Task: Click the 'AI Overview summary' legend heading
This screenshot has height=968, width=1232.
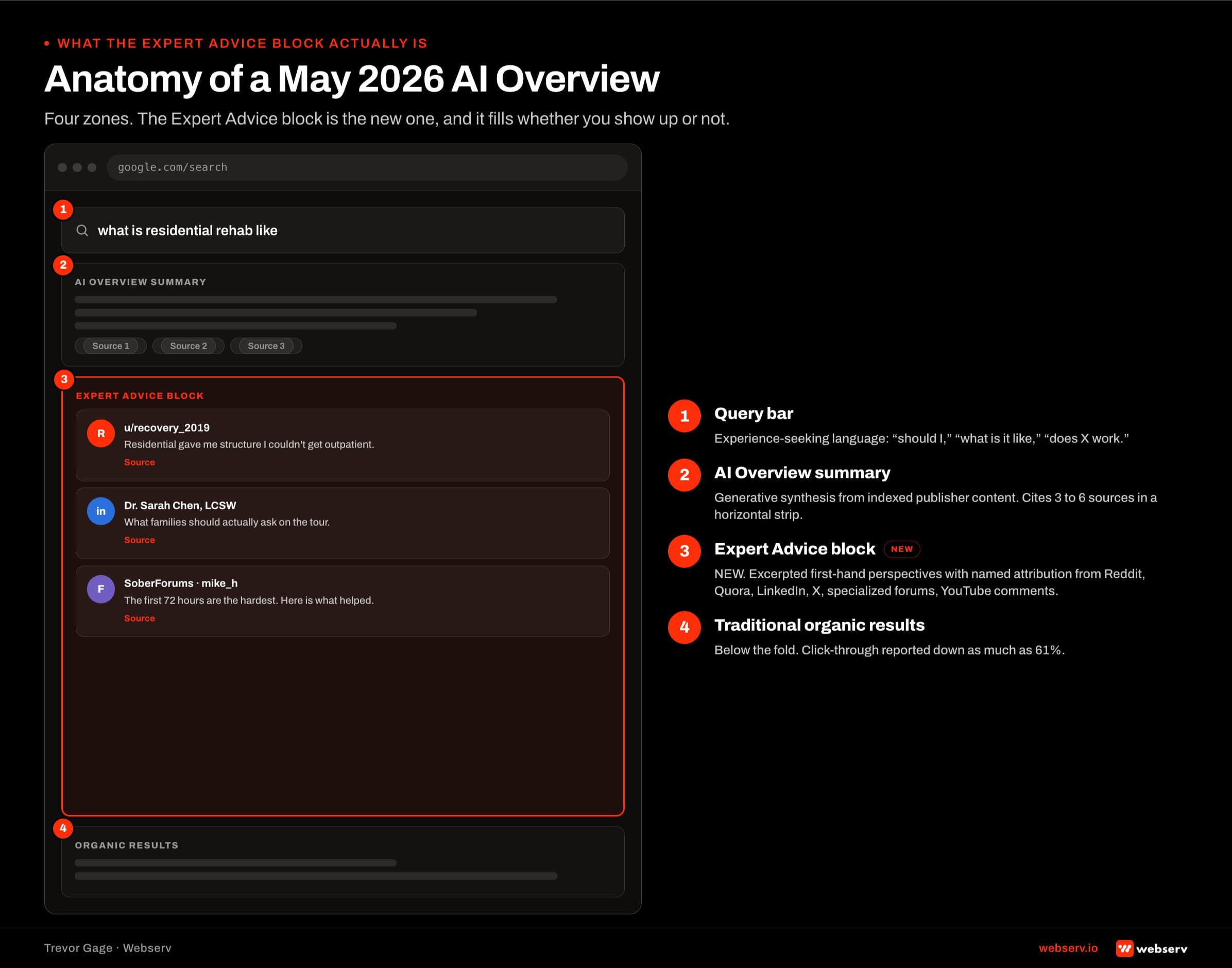Action: (x=802, y=473)
